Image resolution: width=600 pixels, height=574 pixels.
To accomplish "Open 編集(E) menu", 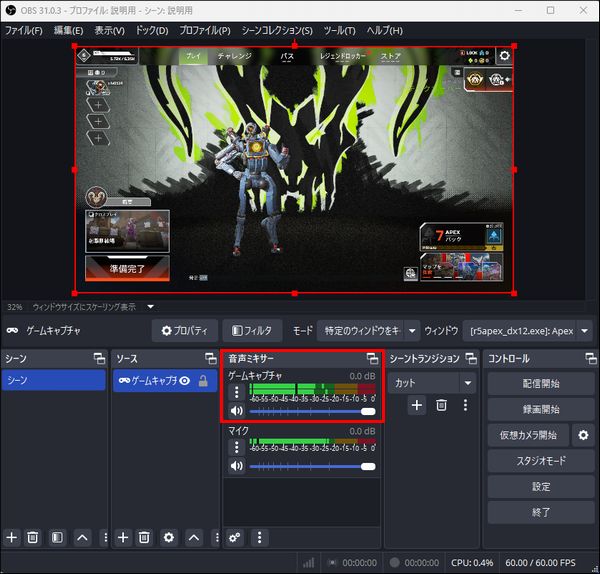I will point(68,30).
